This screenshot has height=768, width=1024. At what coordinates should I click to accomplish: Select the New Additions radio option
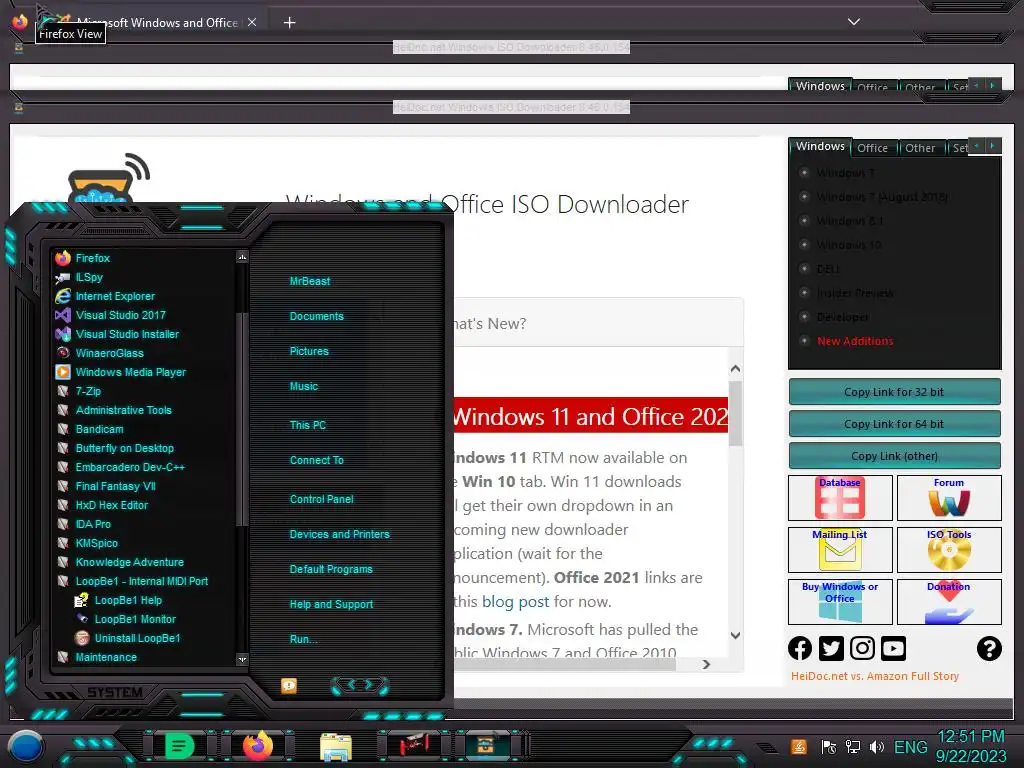point(805,340)
